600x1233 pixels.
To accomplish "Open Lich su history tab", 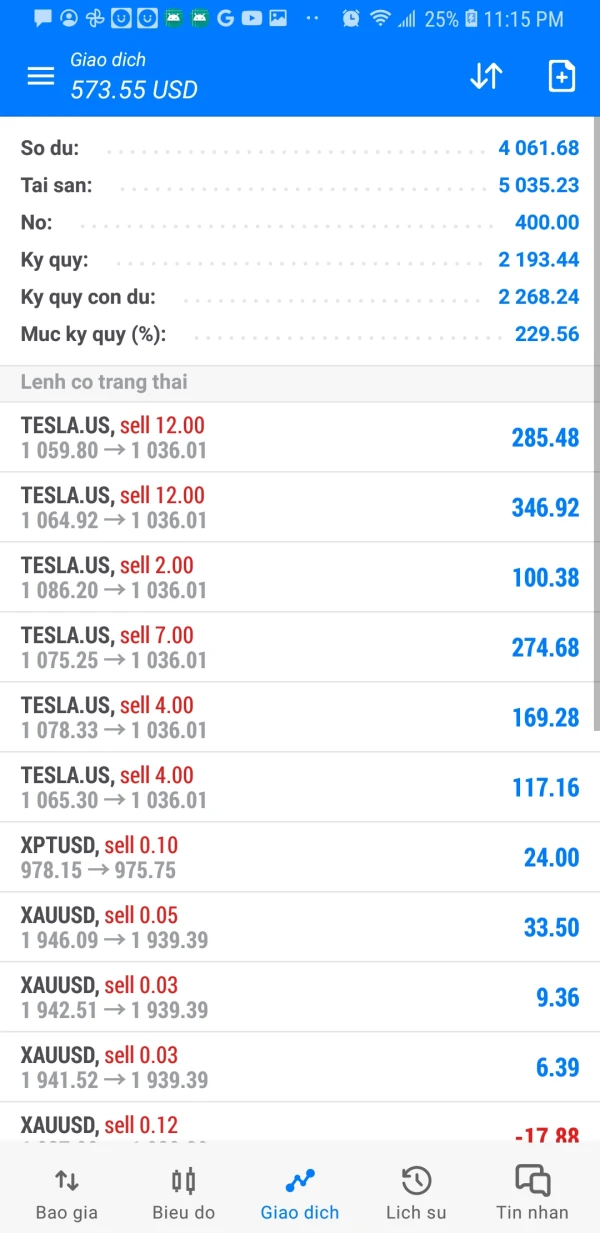I will pos(416,1193).
